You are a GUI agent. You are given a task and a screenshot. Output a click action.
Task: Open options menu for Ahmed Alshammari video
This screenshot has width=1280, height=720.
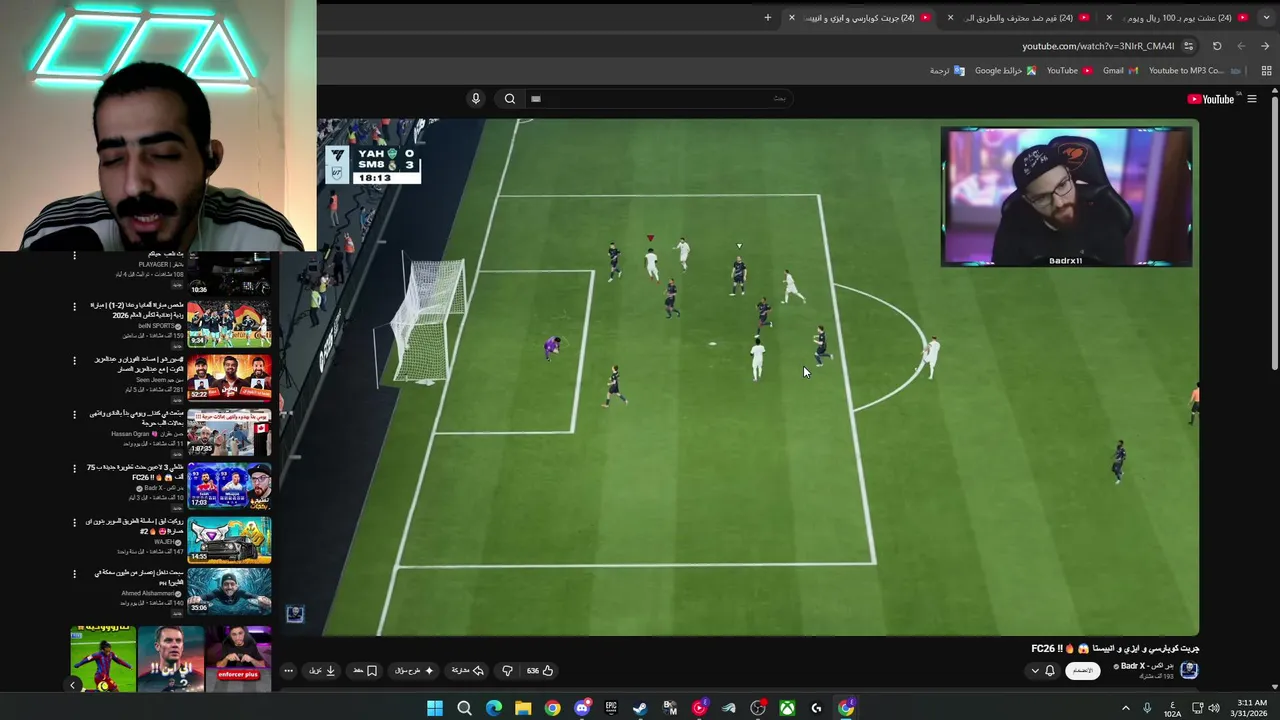pos(74,574)
